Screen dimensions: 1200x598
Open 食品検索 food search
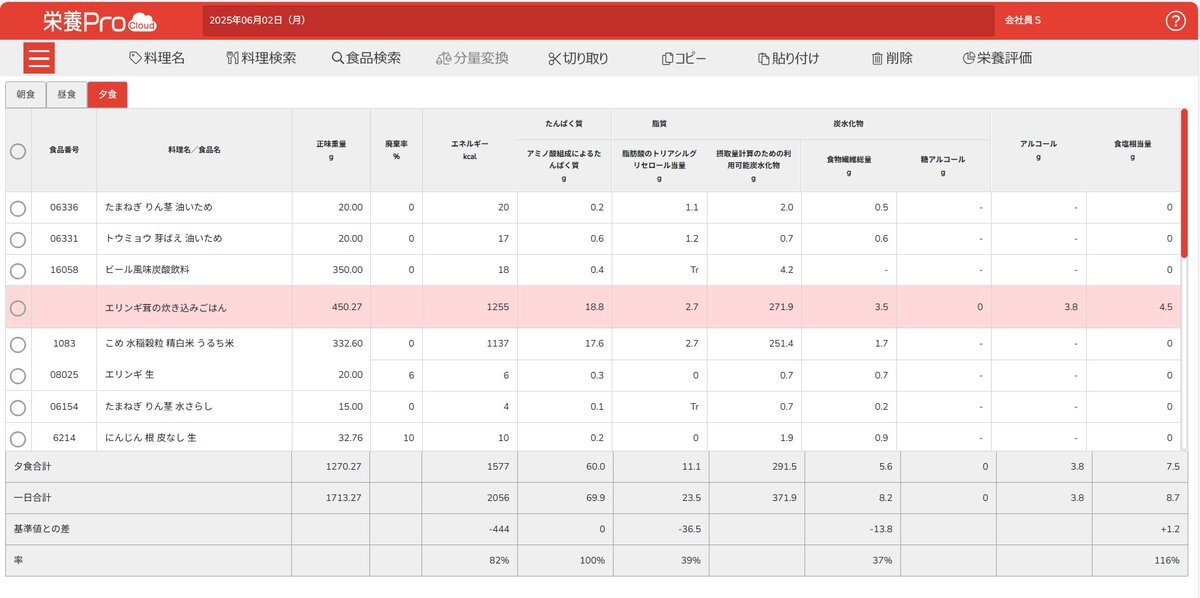pos(366,58)
